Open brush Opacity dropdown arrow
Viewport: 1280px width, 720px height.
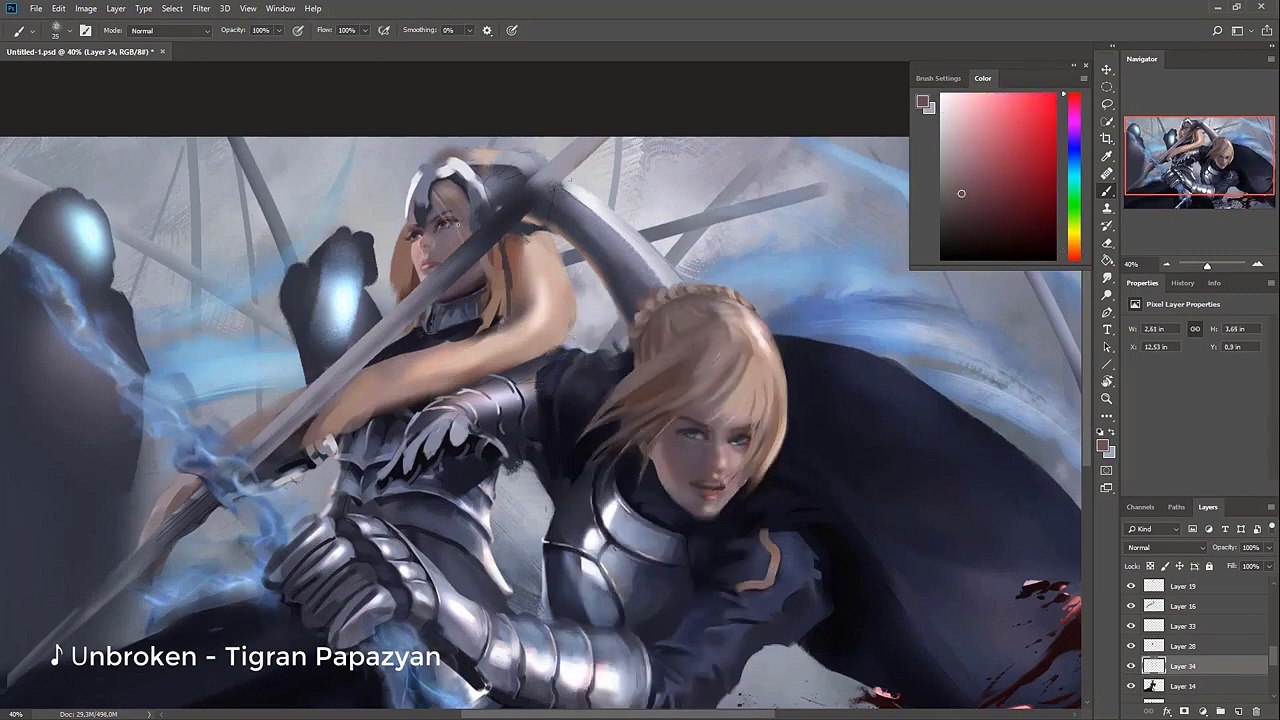coord(279,30)
